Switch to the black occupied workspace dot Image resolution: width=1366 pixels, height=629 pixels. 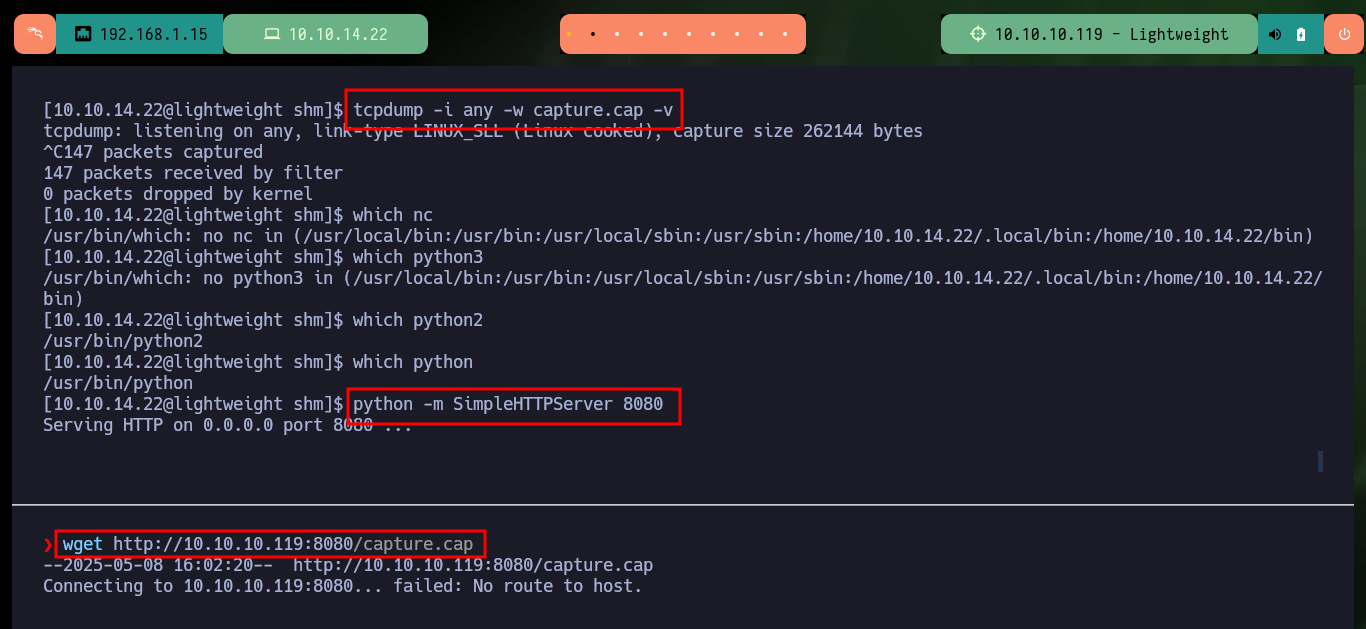pyautogui.click(x=593, y=34)
